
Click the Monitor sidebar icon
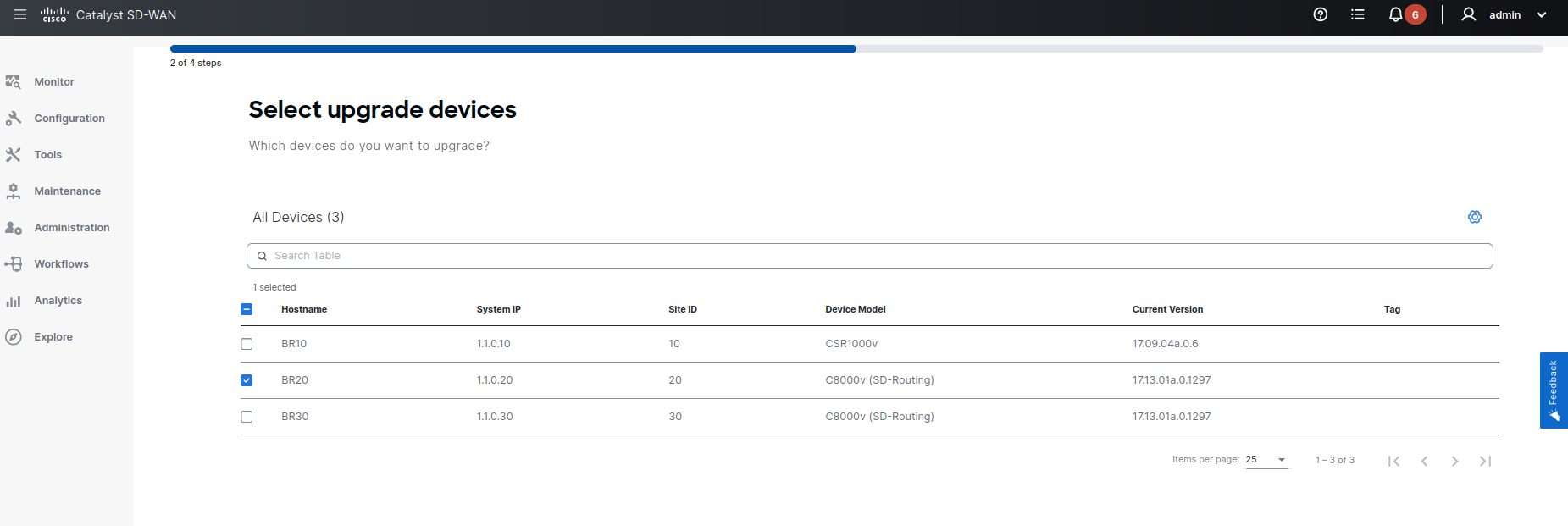pos(14,82)
